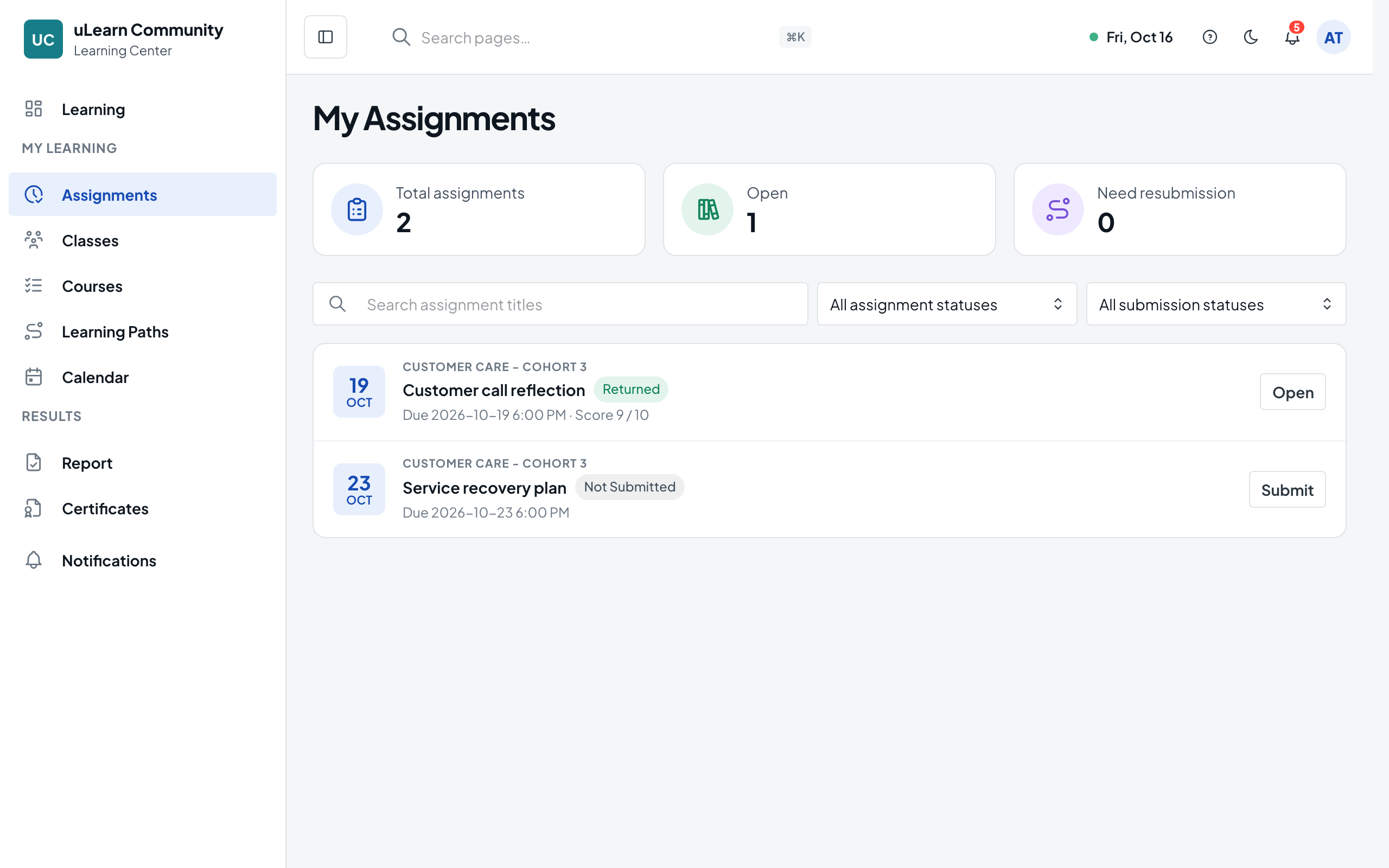Select Assignments in the sidebar
Image resolution: width=1389 pixels, height=868 pixels.
point(142,195)
